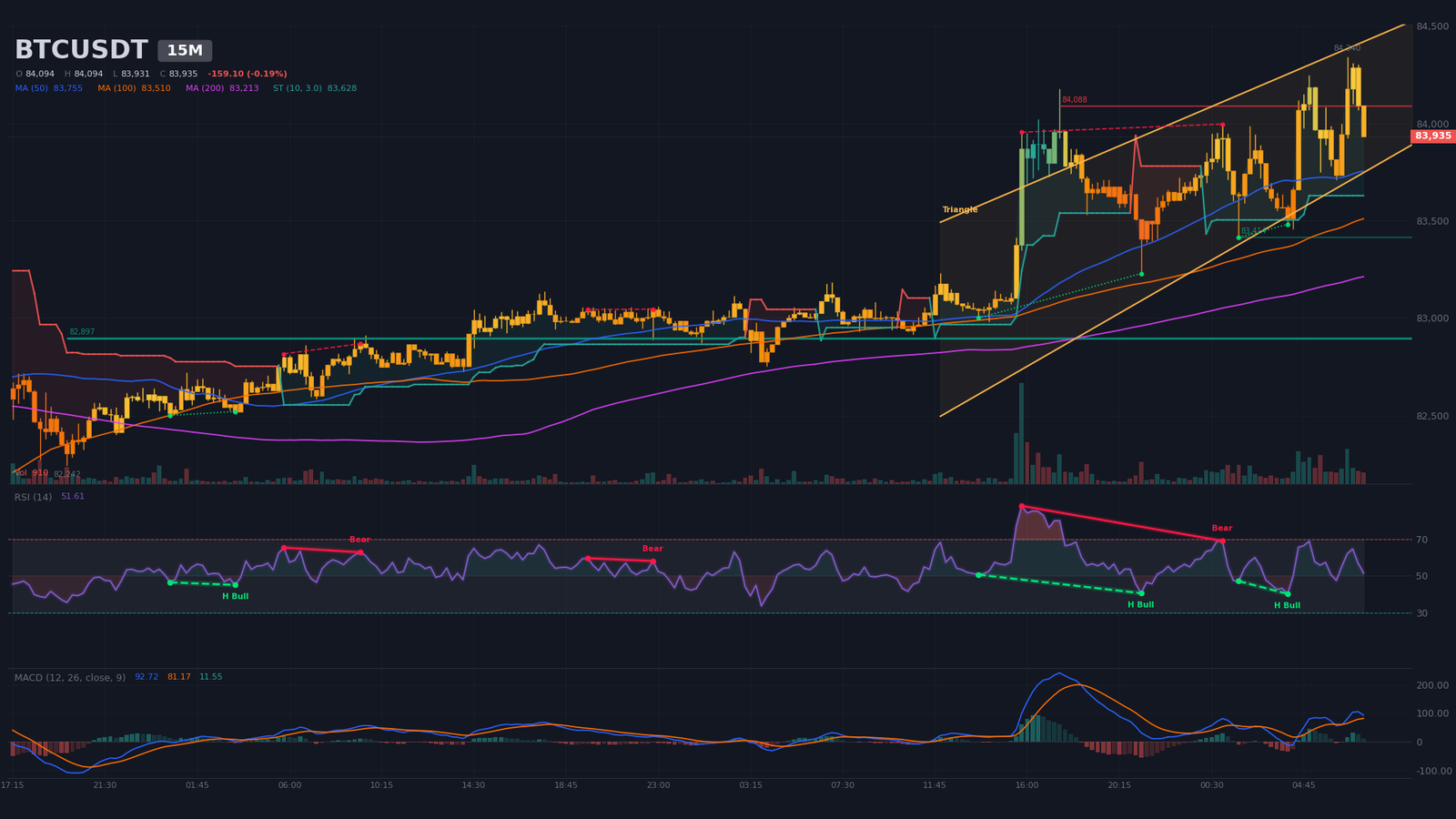Click the 23:00 time axis label
The height and width of the screenshot is (819, 1456).
(x=658, y=785)
